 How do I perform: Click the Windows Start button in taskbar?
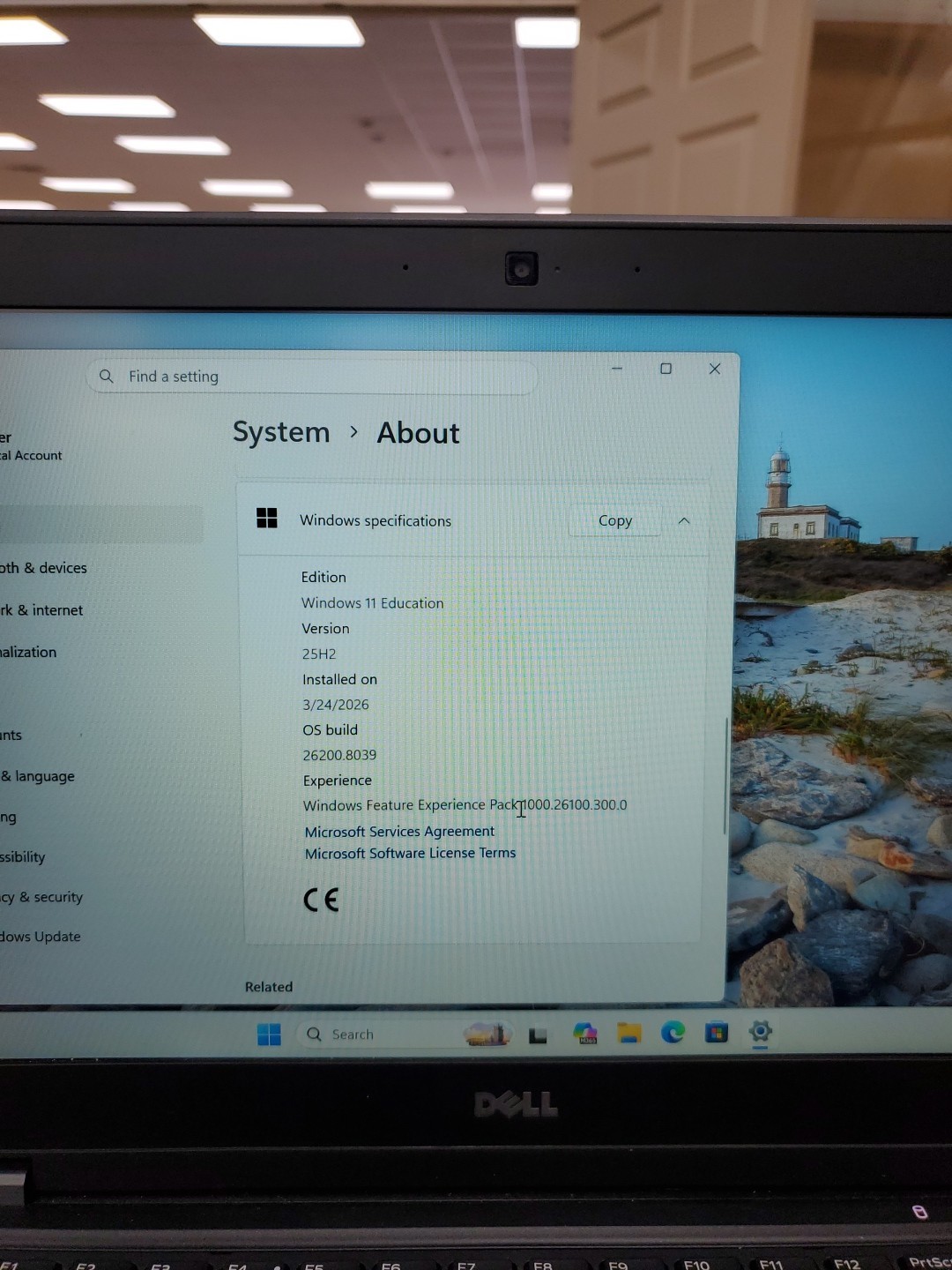pos(269,1034)
